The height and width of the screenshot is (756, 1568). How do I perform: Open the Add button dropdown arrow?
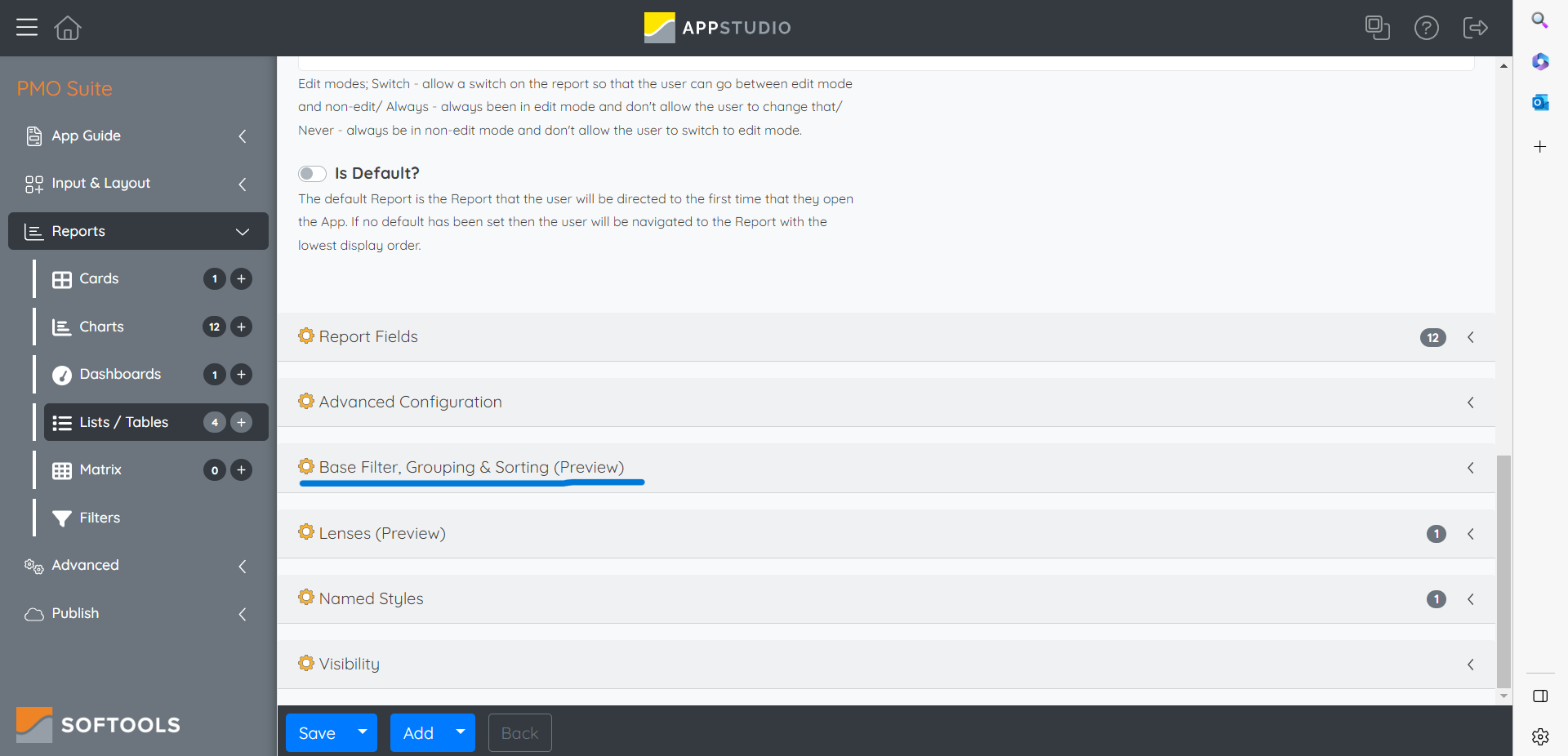coord(461,732)
